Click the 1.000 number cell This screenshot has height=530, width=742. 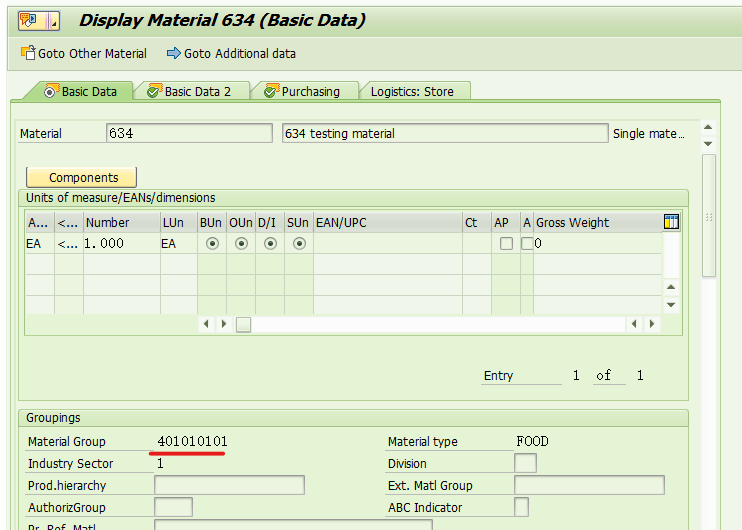click(122, 244)
